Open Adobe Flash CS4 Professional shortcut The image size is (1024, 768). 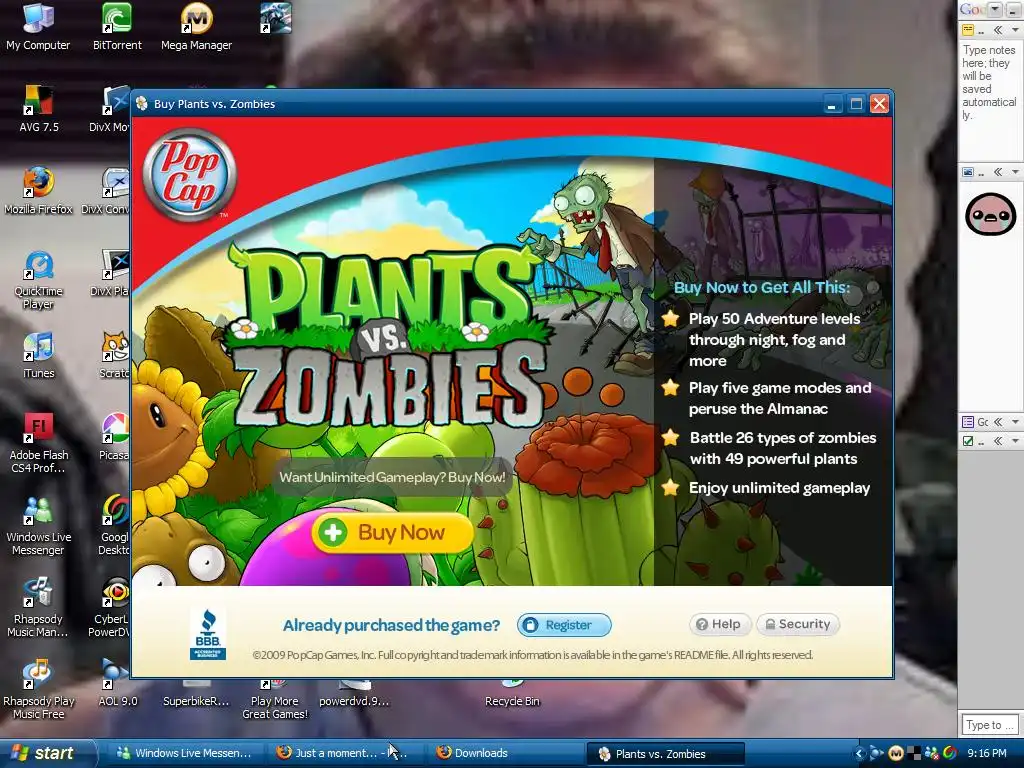(x=38, y=443)
